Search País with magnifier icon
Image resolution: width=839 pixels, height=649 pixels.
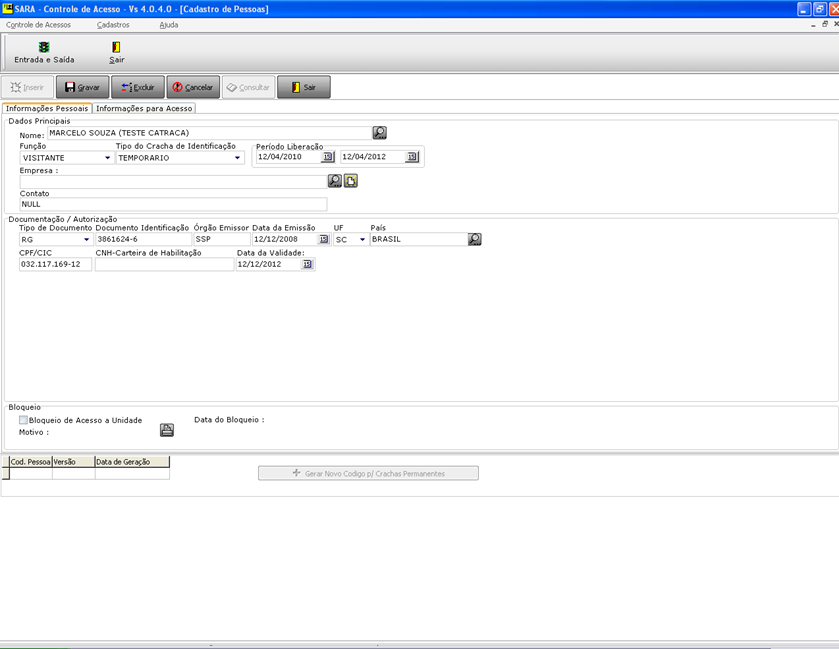coord(475,239)
